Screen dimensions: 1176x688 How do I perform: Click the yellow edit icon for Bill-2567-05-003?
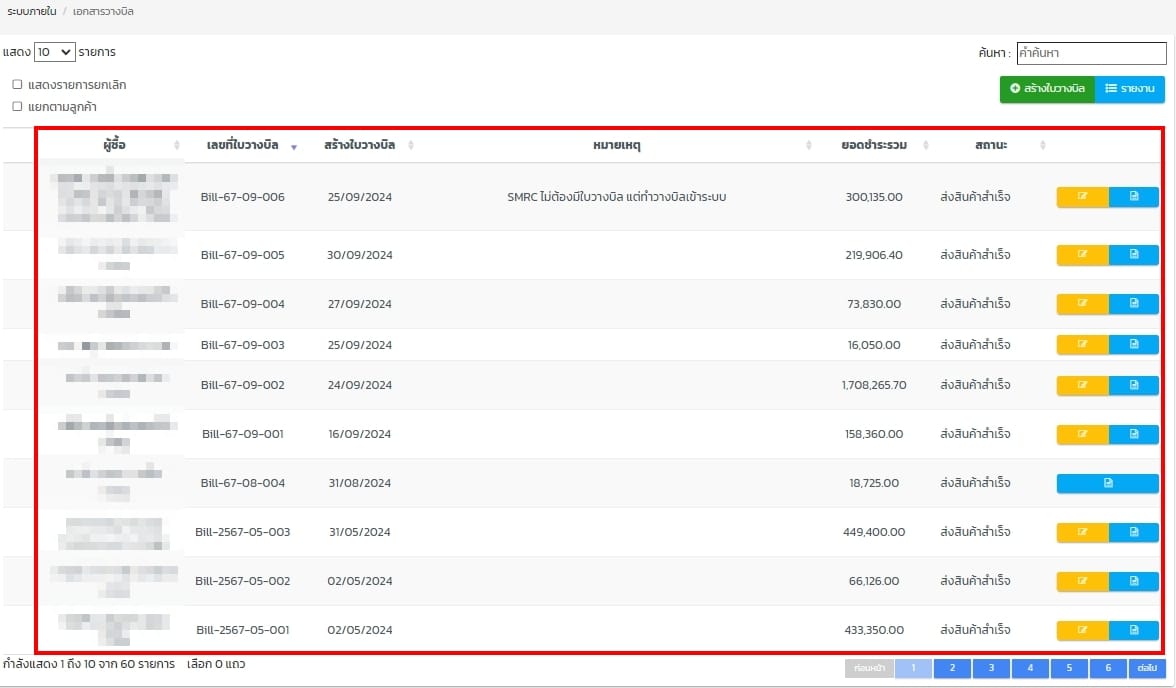click(x=1082, y=532)
